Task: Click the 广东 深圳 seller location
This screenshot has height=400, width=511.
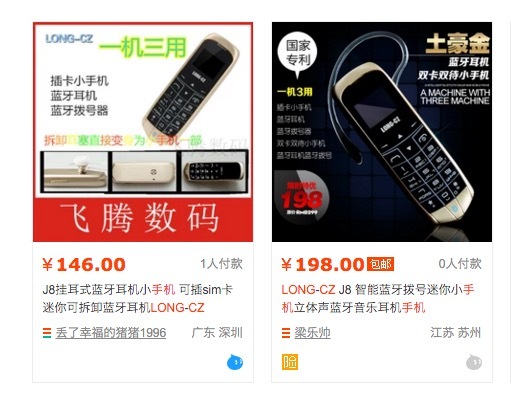Action: click(x=217, y=333)
